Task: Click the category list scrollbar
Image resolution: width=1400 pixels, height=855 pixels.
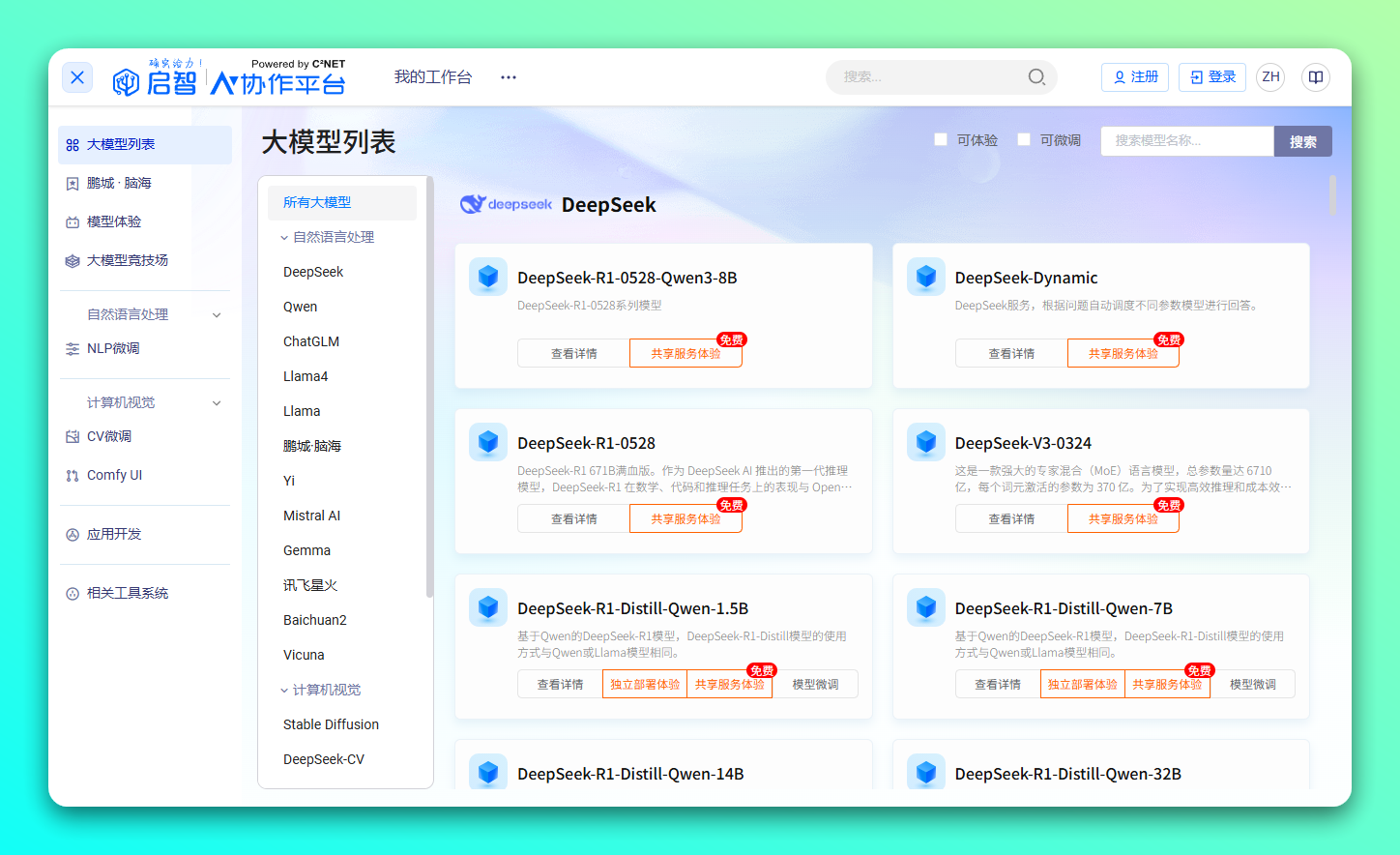Action: 429,387
